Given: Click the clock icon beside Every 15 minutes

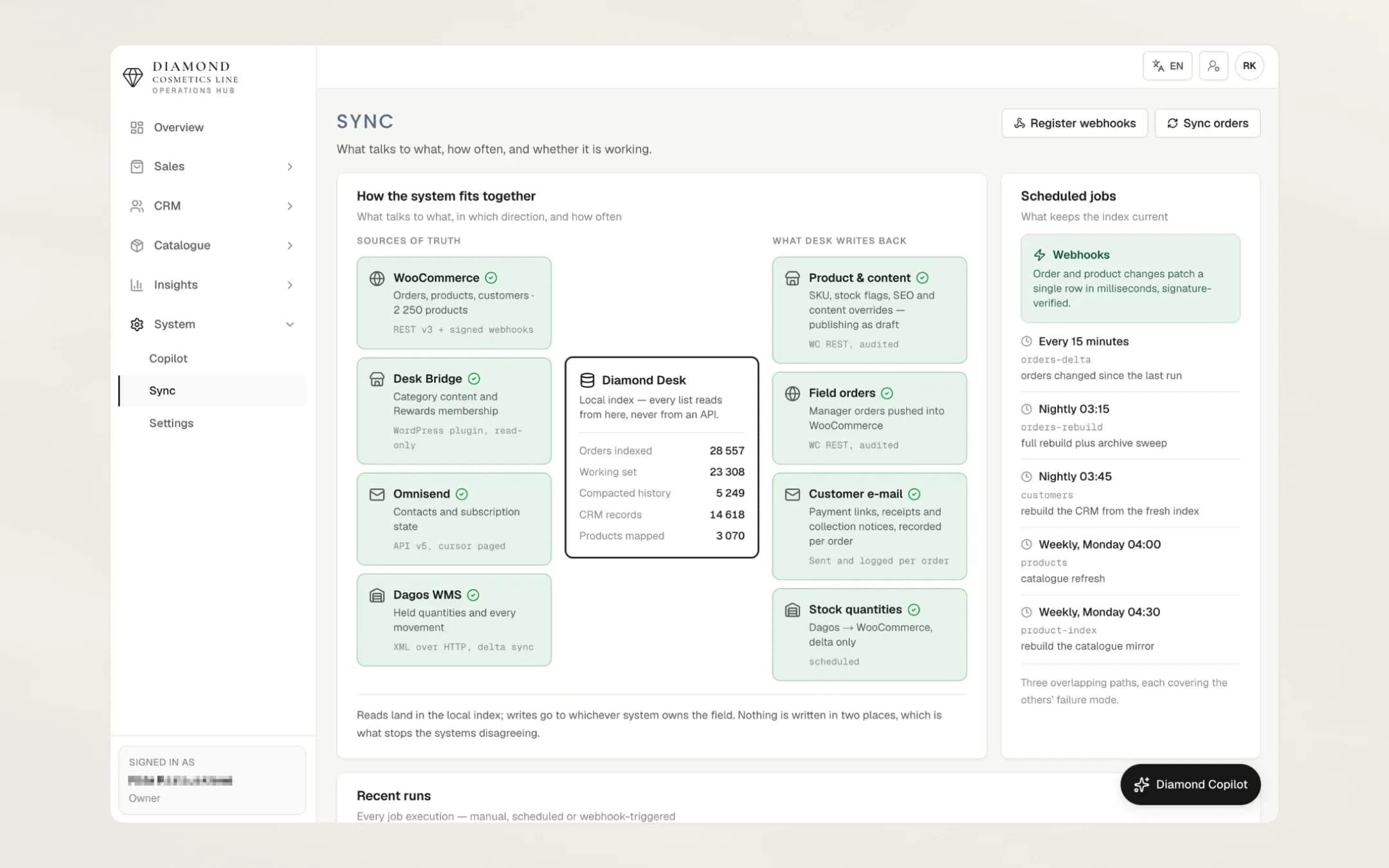Looking at the screenshot, I should click(x=1026, y=341).
